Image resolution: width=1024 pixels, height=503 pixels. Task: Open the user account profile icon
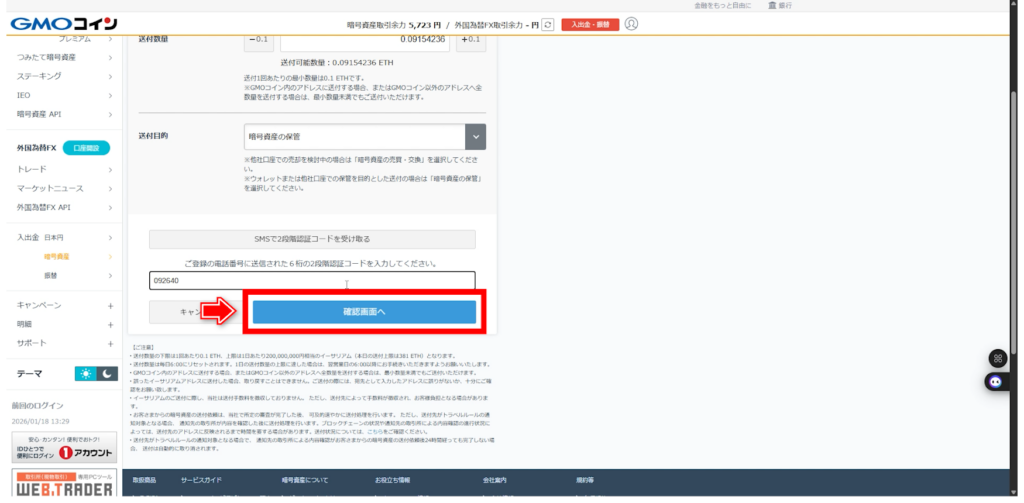point(631,23)
